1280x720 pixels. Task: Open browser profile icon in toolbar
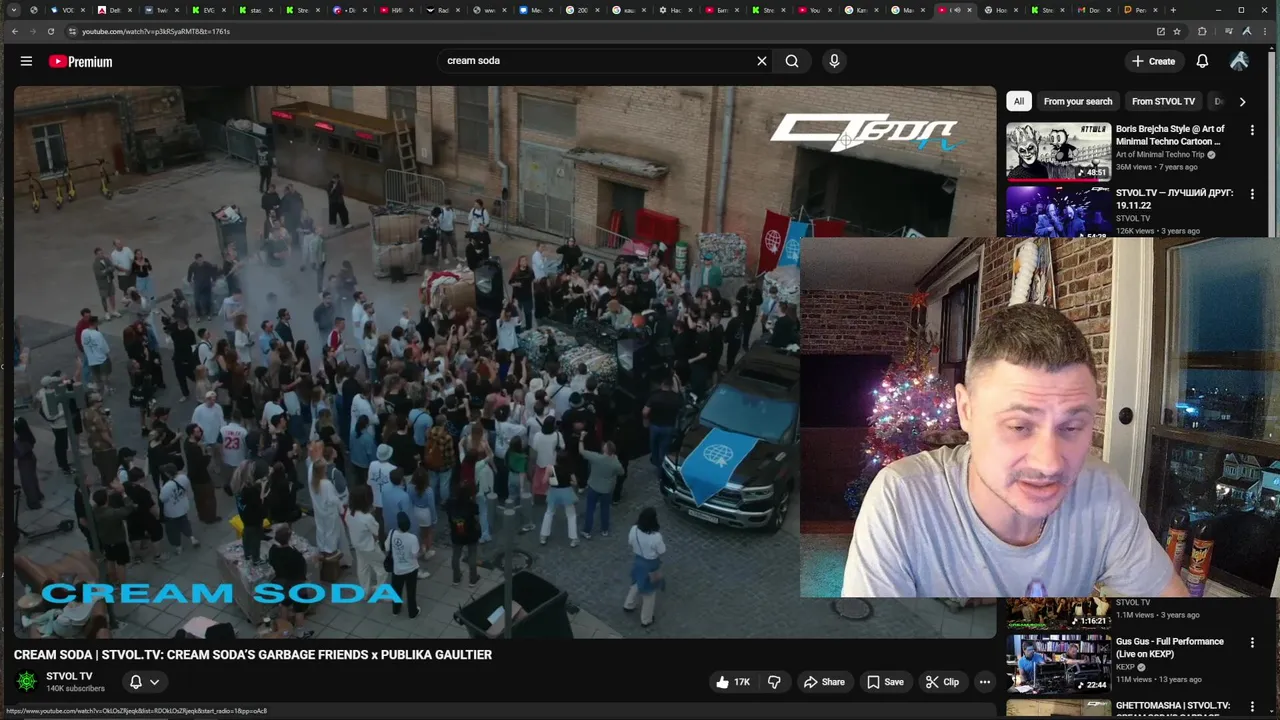pos(1246,31)
